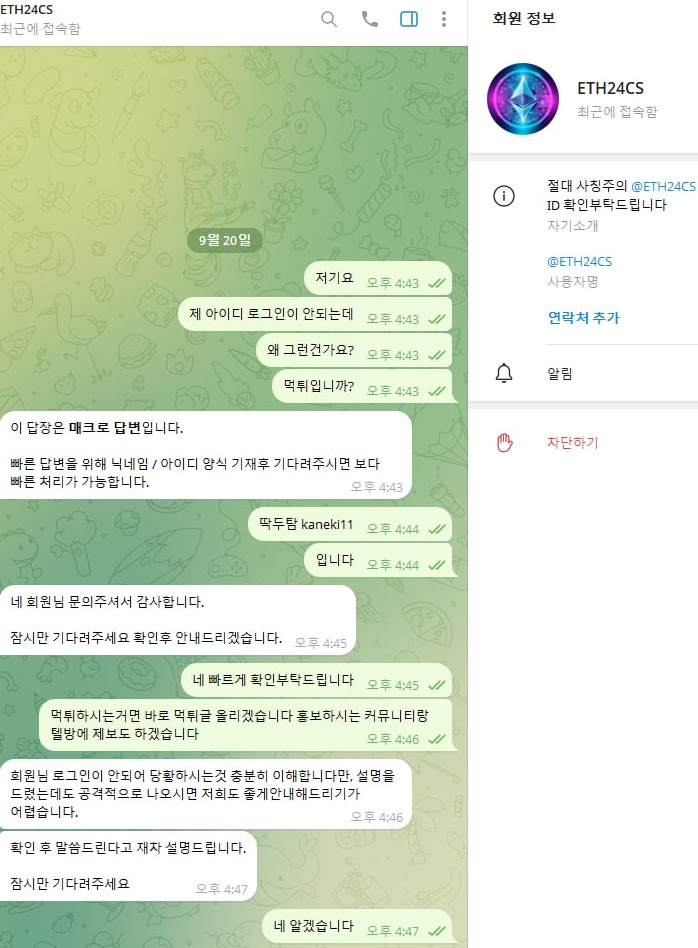Click the ETH24CS chat header title

27,10
